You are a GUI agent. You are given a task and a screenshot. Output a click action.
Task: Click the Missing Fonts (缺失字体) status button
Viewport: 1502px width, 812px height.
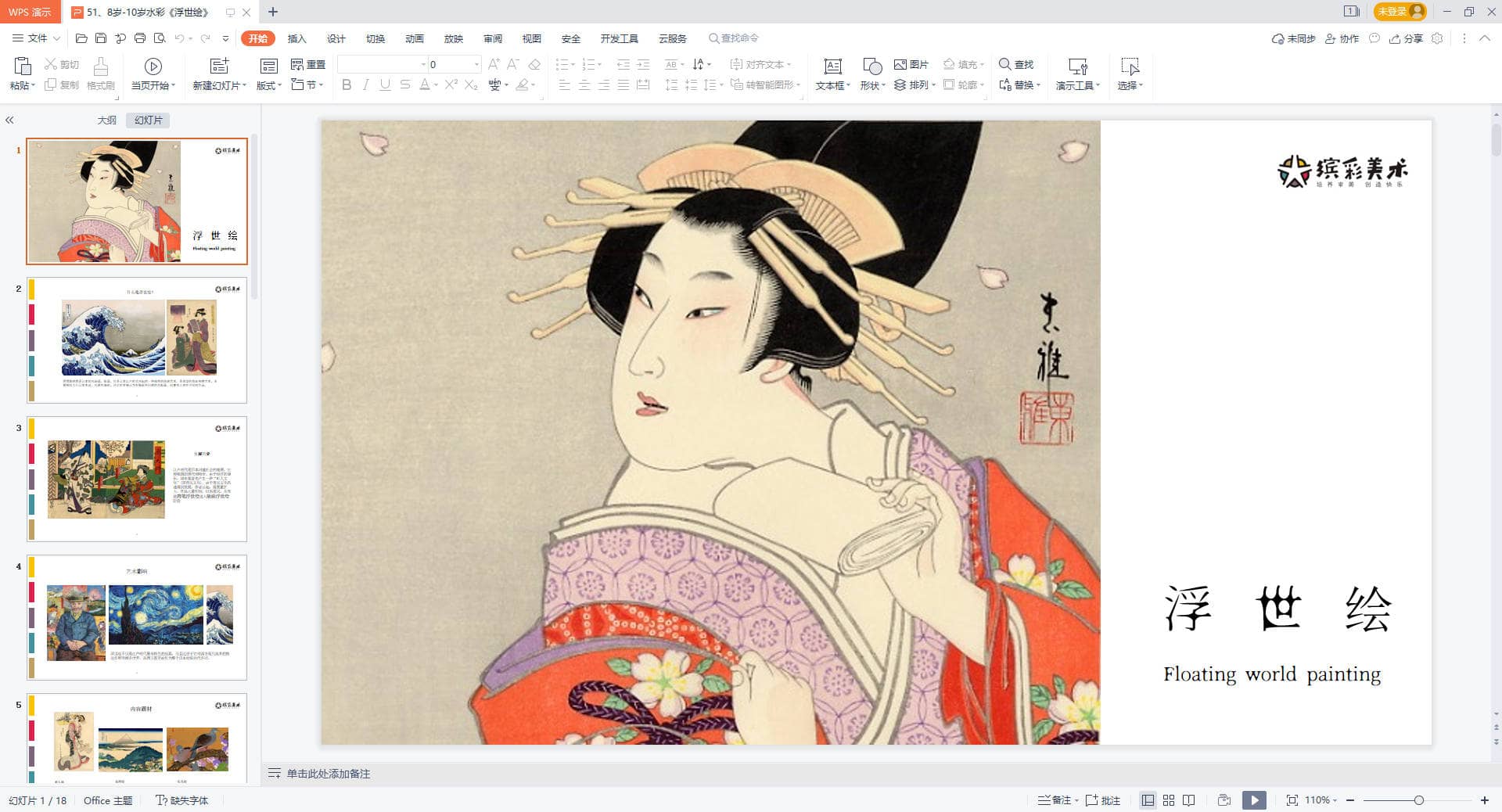click(181, 800)
